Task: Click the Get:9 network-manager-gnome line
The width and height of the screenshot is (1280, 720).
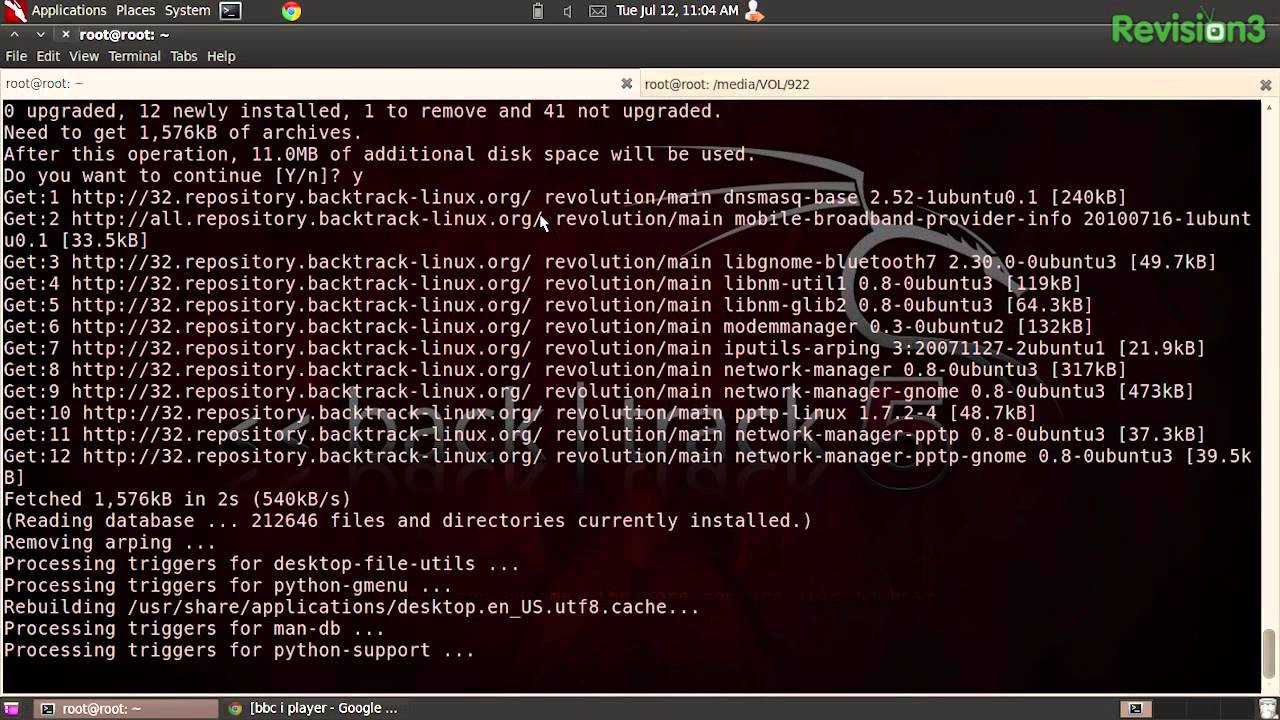Action: [599, 392]
